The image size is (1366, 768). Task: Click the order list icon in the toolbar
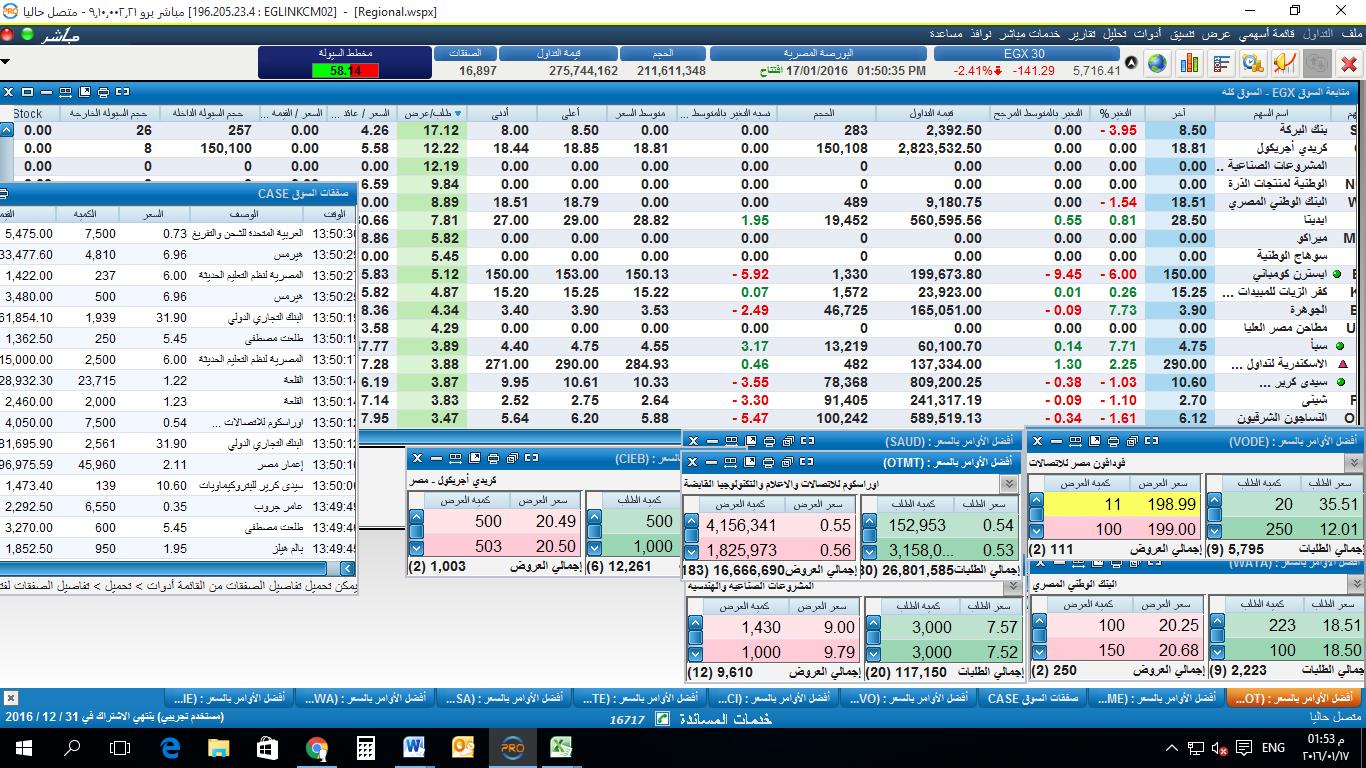(x=1221, y=63)
